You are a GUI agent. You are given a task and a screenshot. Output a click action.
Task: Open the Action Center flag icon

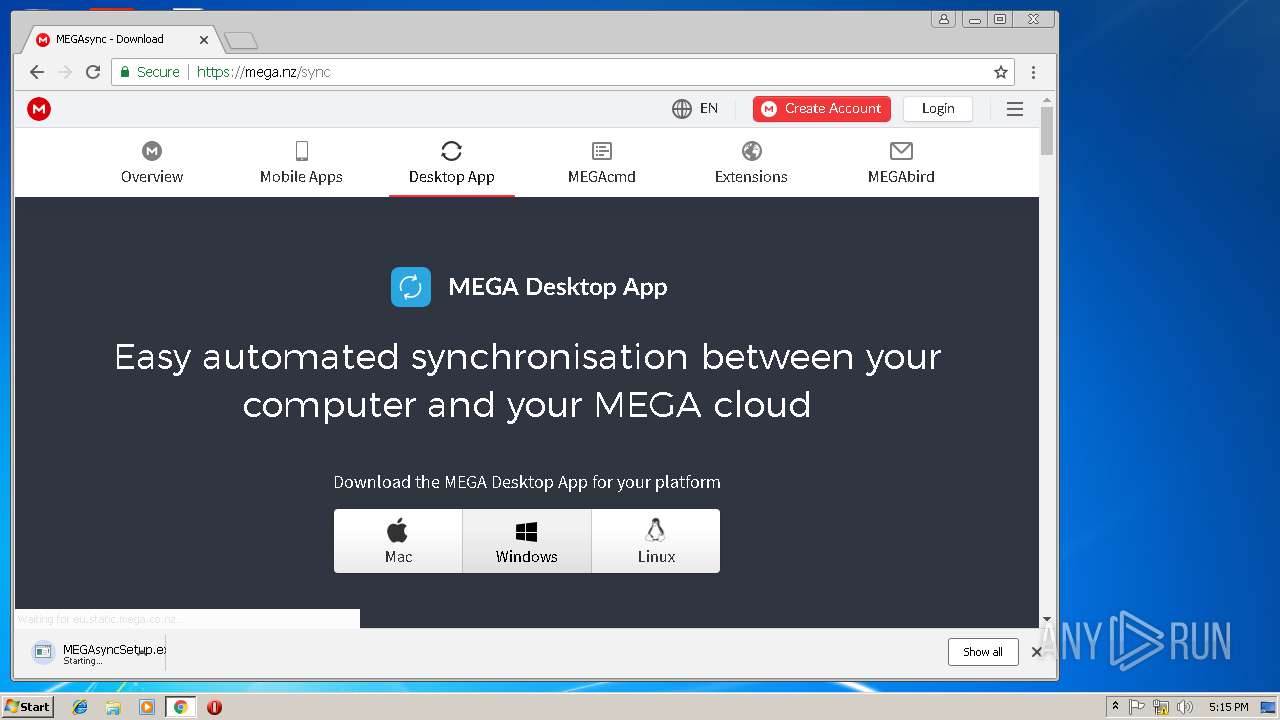pos(1137,707)
